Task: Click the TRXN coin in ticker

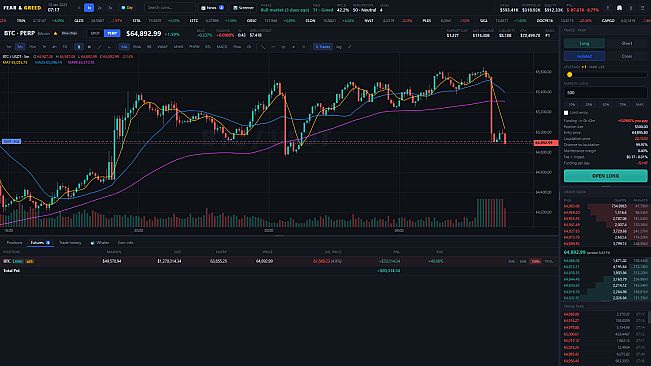Action: tap(21, 20)
